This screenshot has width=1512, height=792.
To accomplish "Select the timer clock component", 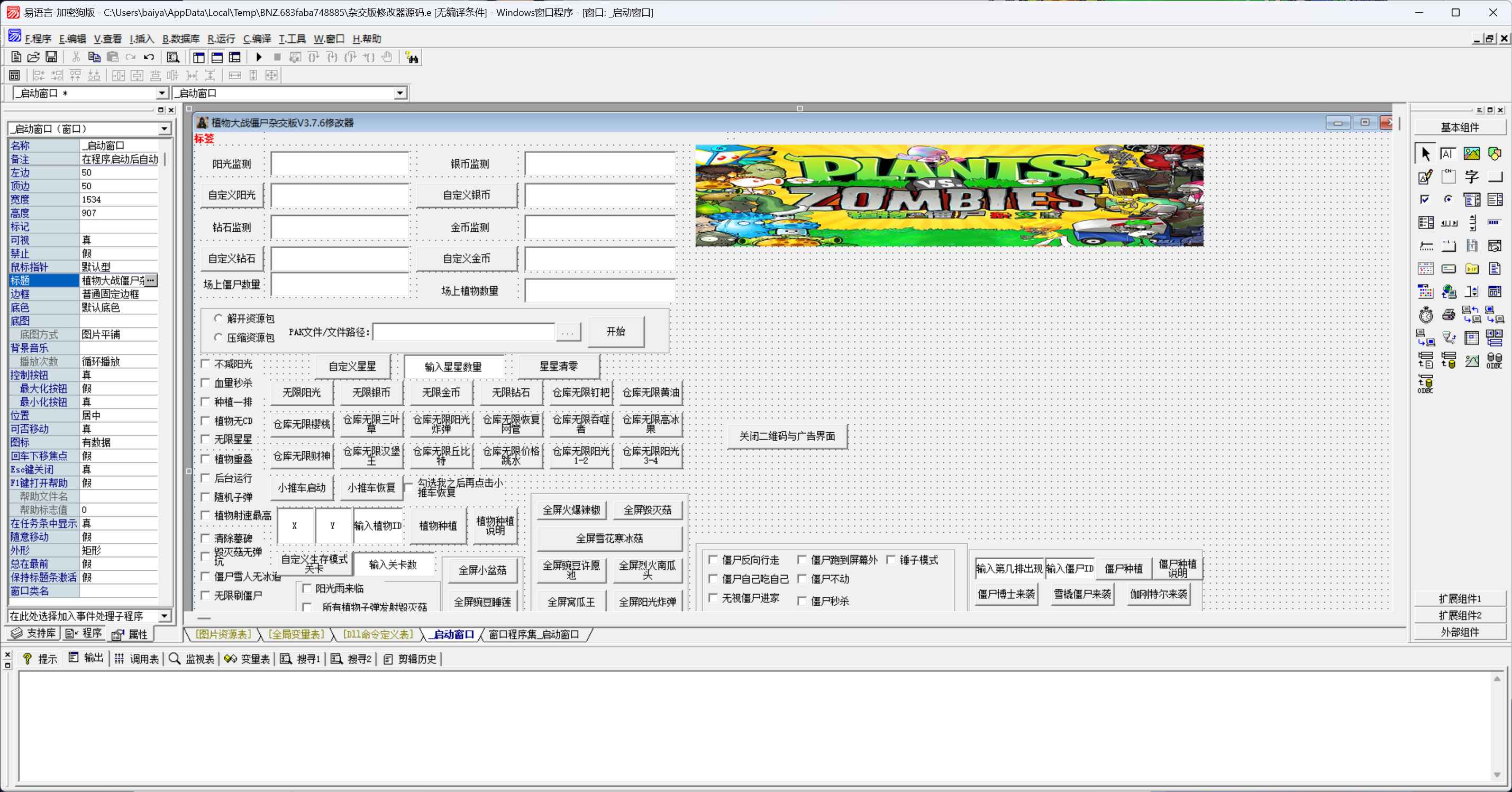I will (x=1426, y=315).
